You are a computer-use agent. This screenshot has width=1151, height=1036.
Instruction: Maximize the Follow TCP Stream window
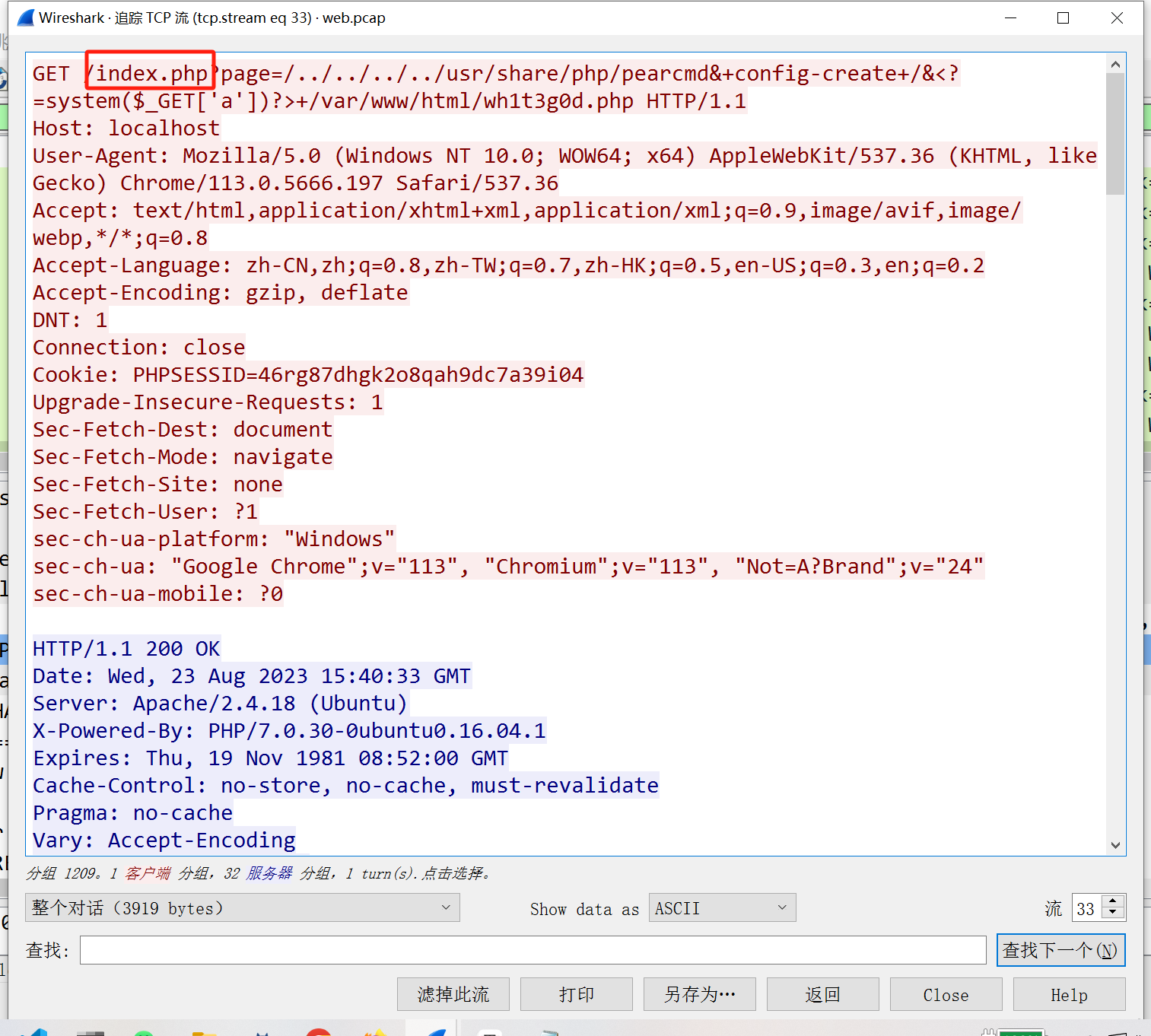[1064, 17]
